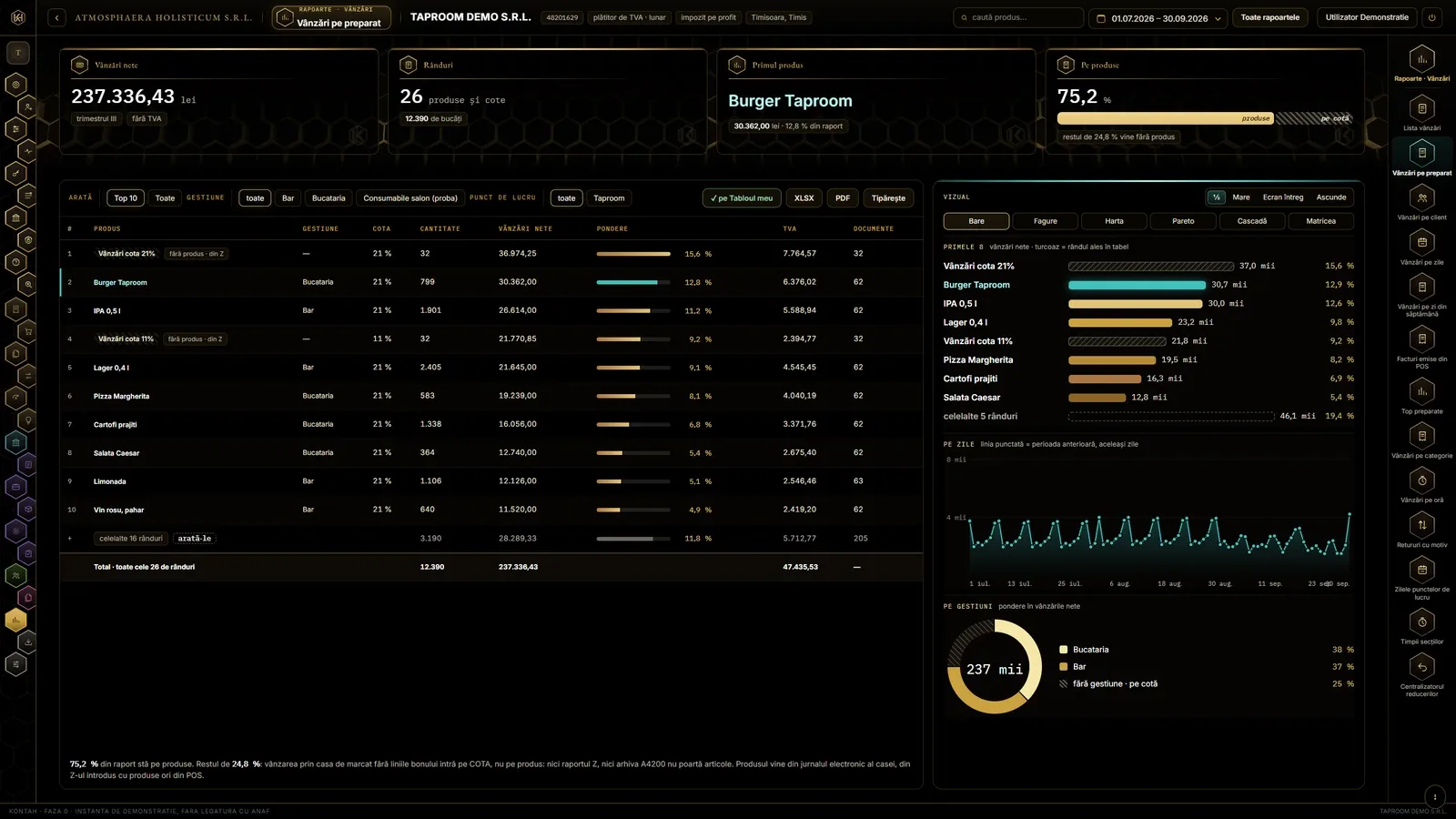
Task: Open the Toate rapoartele selector
Action: [1270, 17]
